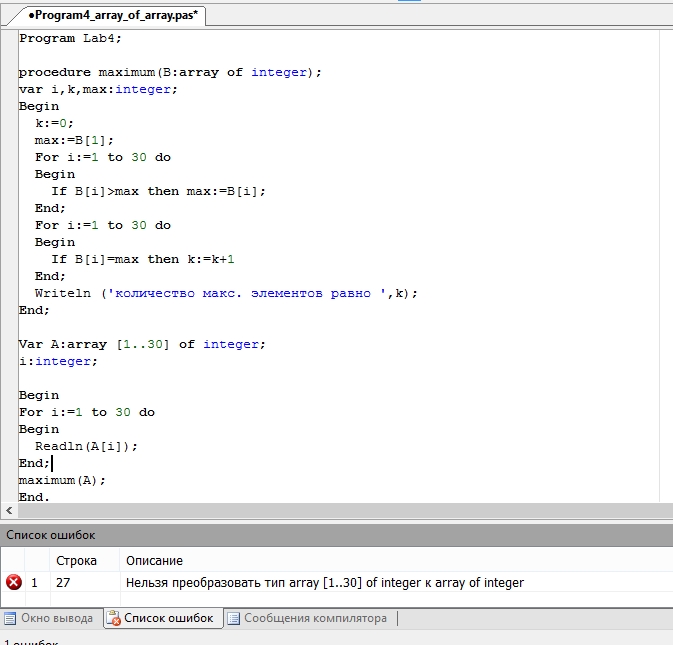This screenshot has width=673, height=645.
Task: Open the Список ошибок bottom tab
Action: pos(163,618)
